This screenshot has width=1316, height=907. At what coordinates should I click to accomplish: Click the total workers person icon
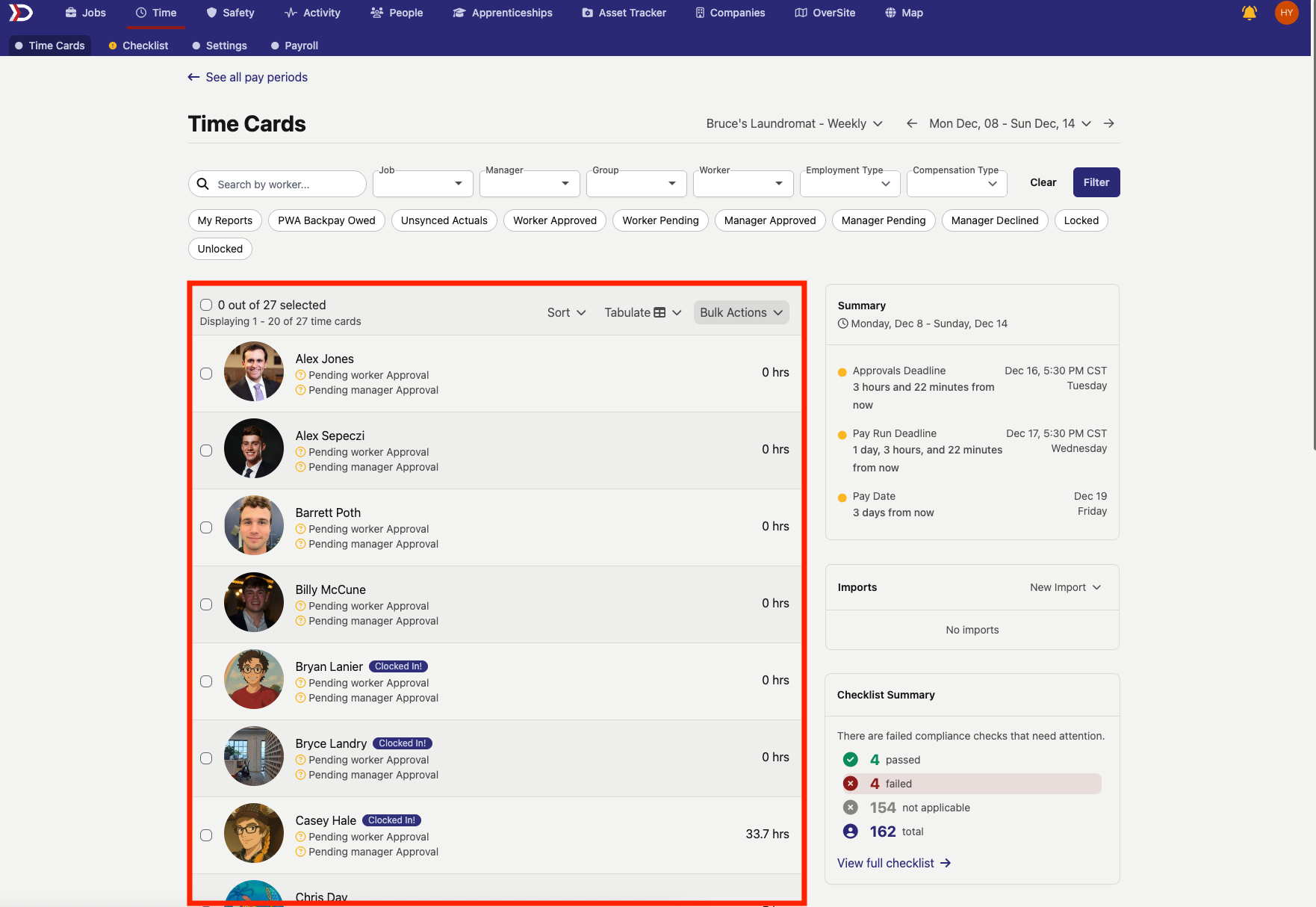coord(850,832)
